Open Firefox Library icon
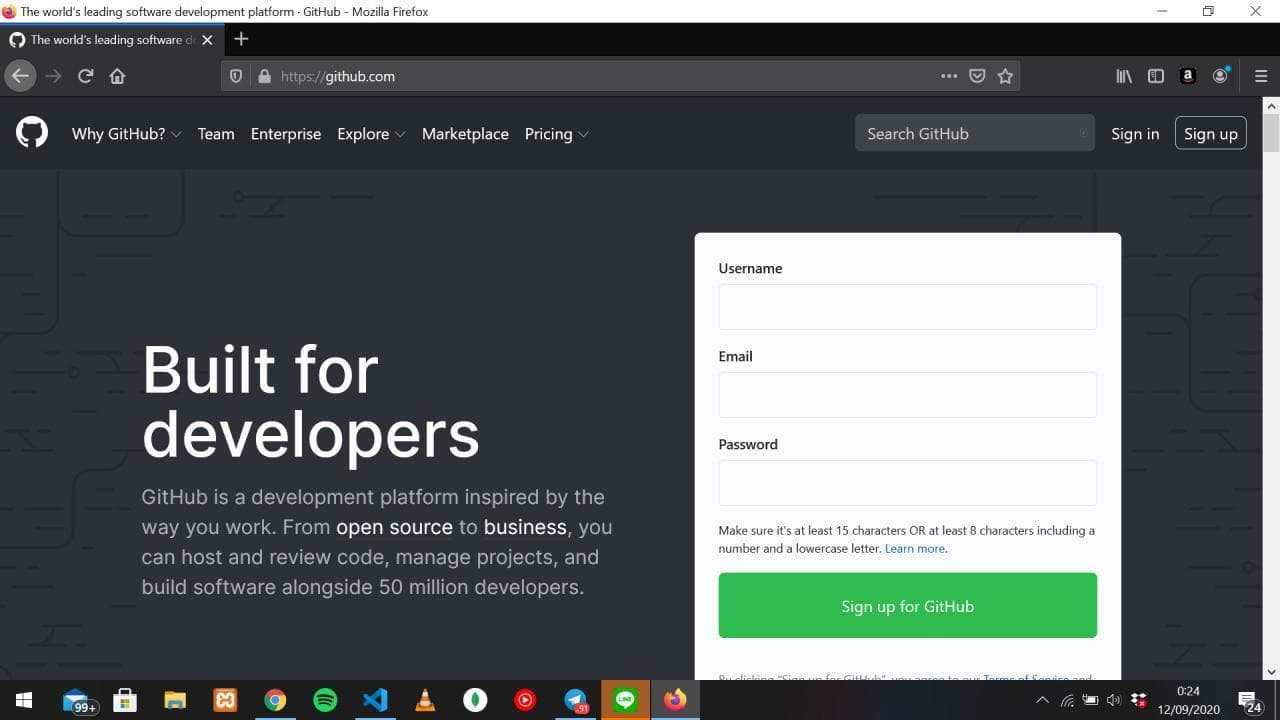 click(1124, 76)
